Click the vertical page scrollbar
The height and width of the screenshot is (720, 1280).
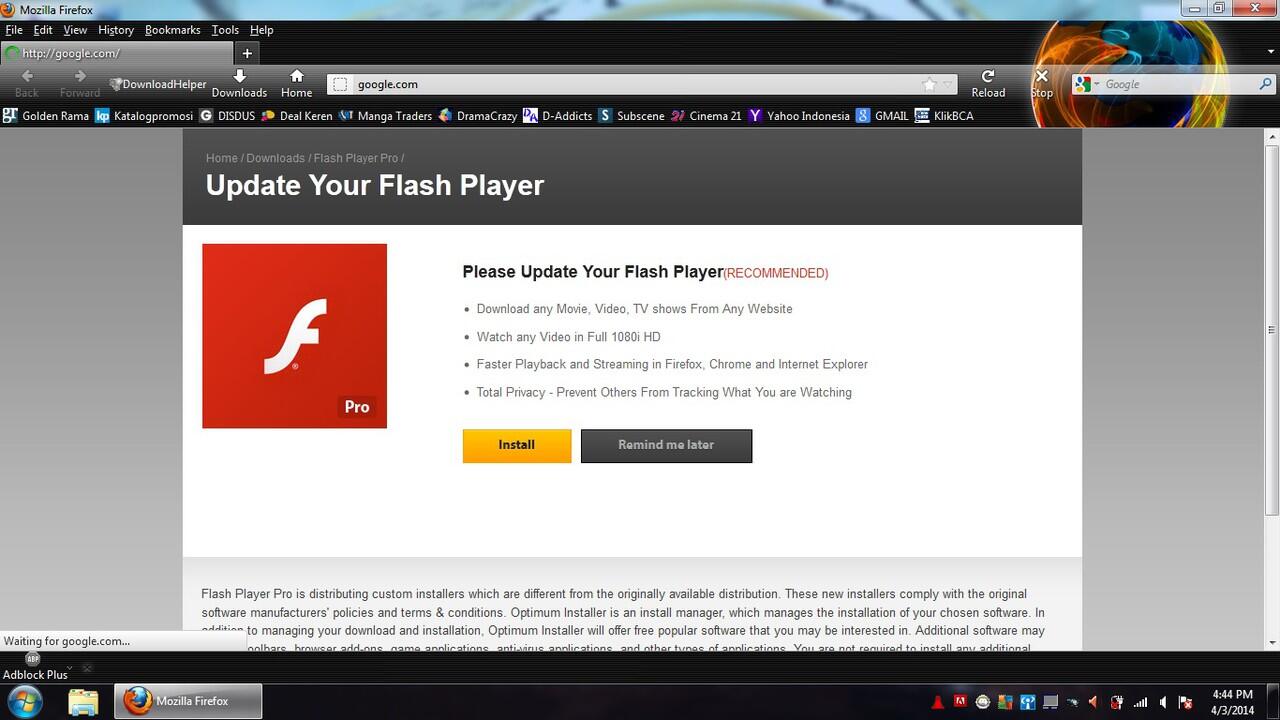pos(1272,330)
